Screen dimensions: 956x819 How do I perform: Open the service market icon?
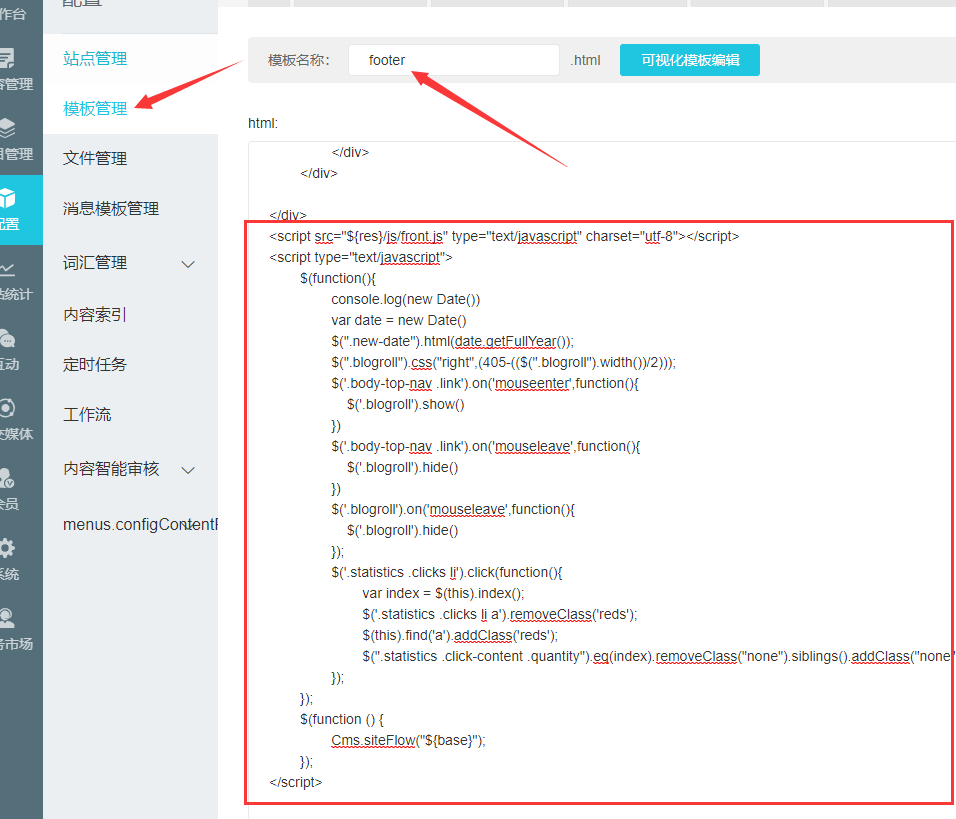pos(7,618)
